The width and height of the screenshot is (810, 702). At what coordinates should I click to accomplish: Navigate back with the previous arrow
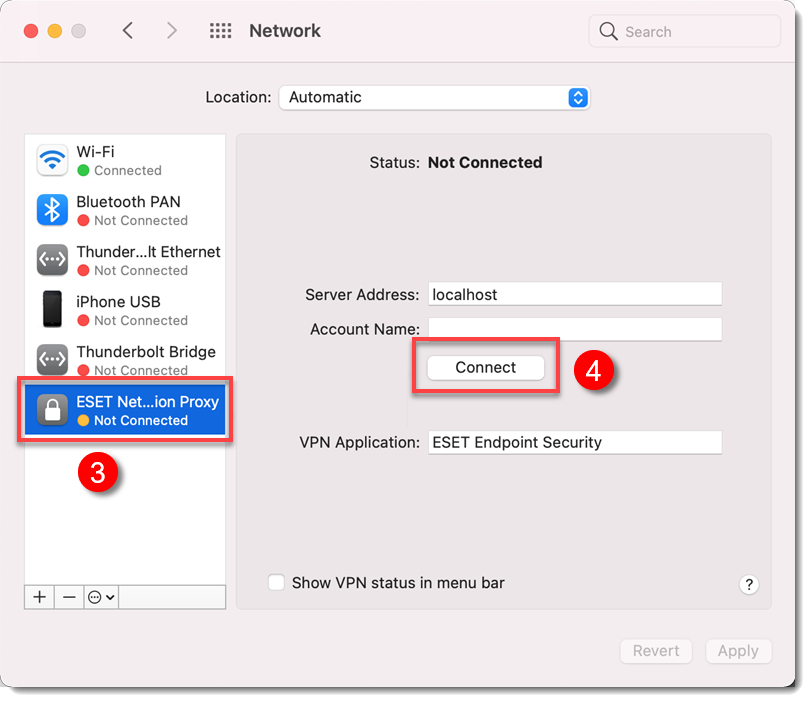[x=128, y=30]
